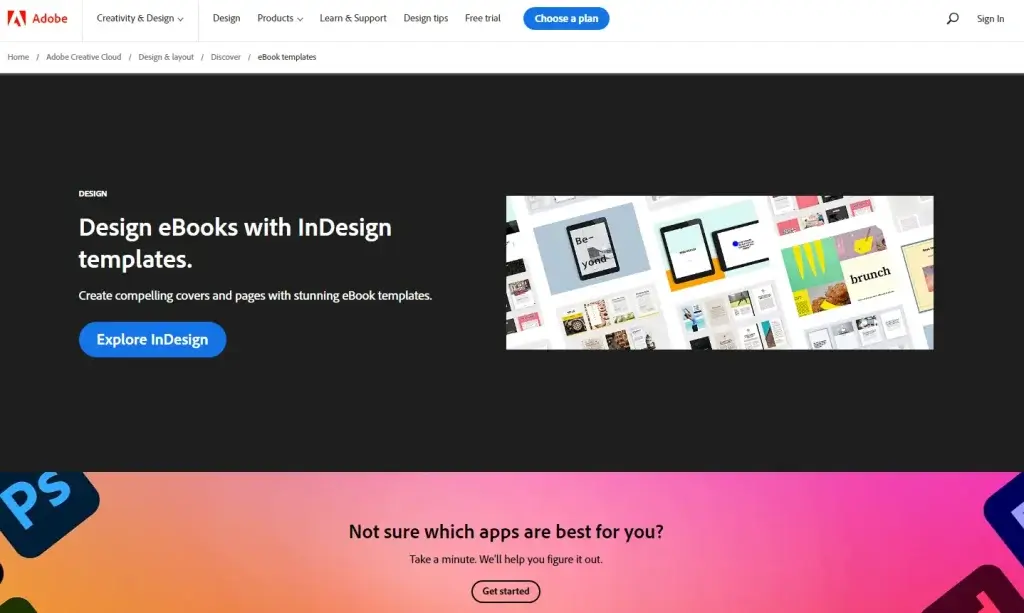Open Adobe Creative Cloud breadcrumb

pyautogui.click(x=84, y=57)
